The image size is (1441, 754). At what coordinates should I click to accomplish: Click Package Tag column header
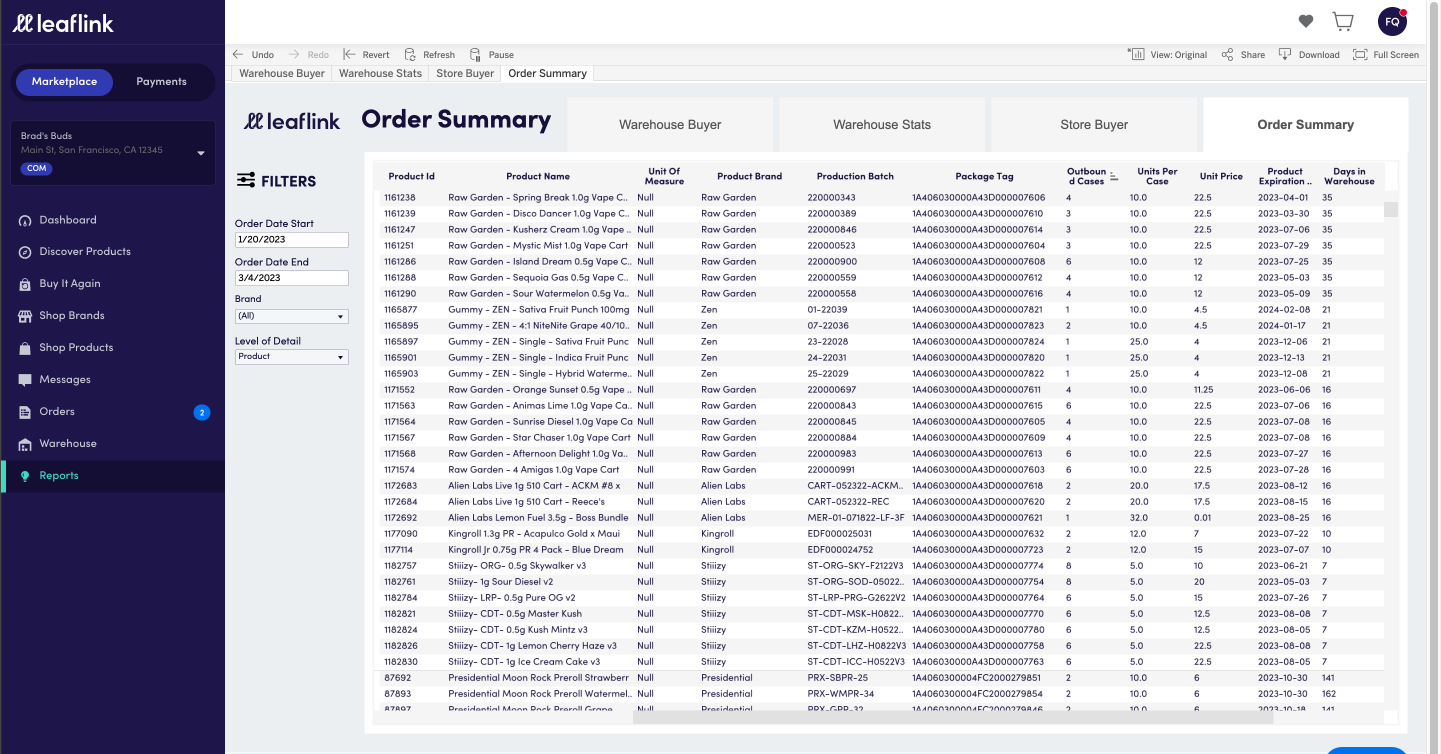coord(984,177)
